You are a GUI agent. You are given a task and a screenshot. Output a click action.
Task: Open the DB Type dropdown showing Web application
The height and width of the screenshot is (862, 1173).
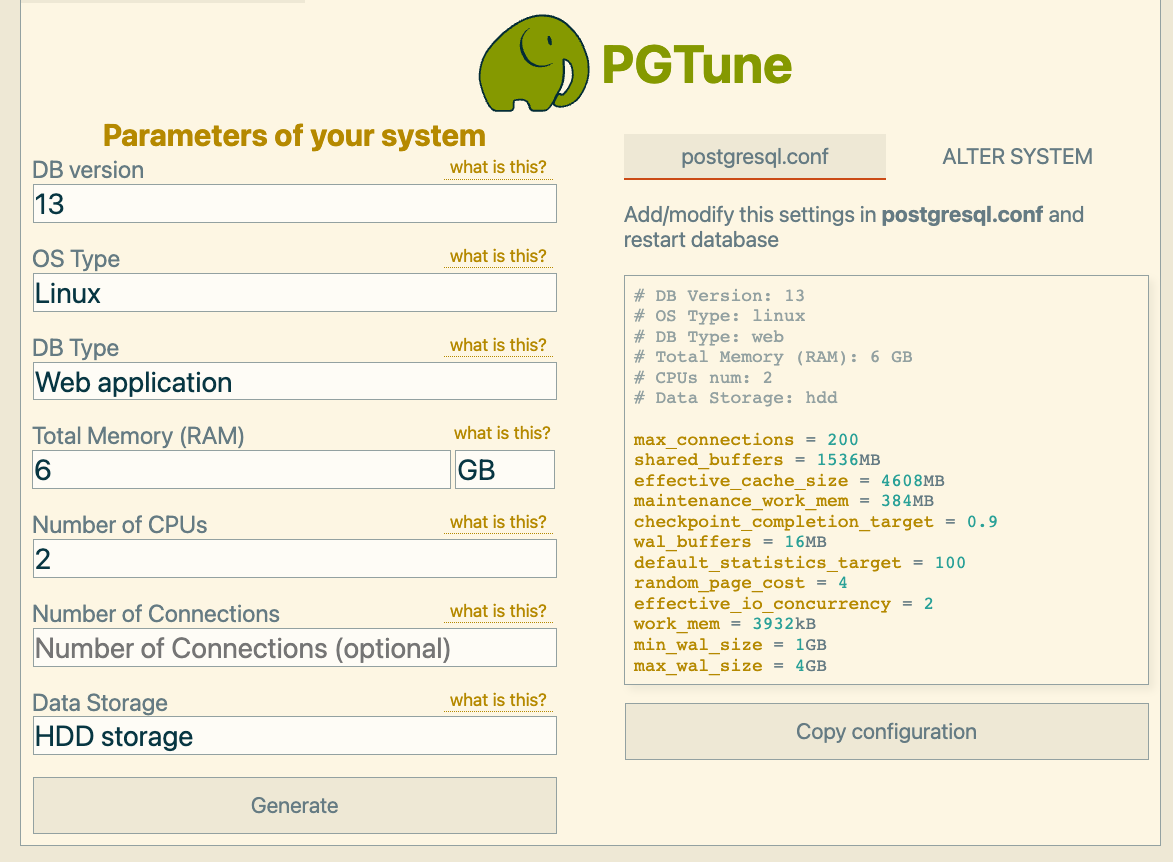click(295, 382)
